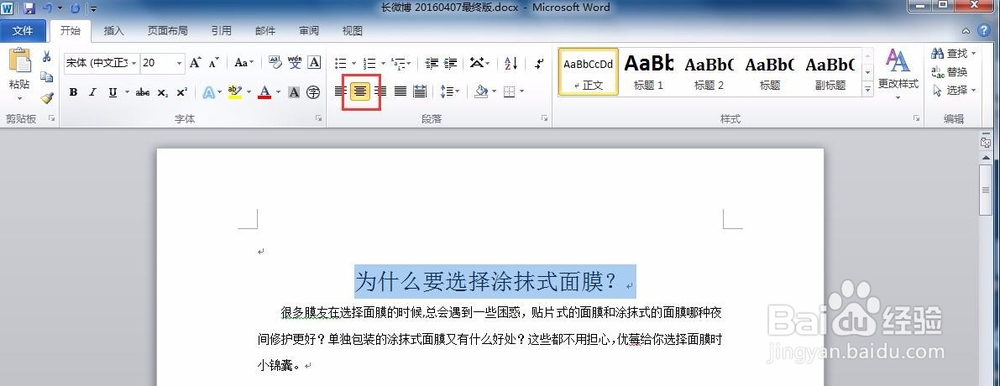This screenshot has height=386, width=1000.
Task: Toggle Align Right paragraph alignment
Action: (x=381, y=92)
